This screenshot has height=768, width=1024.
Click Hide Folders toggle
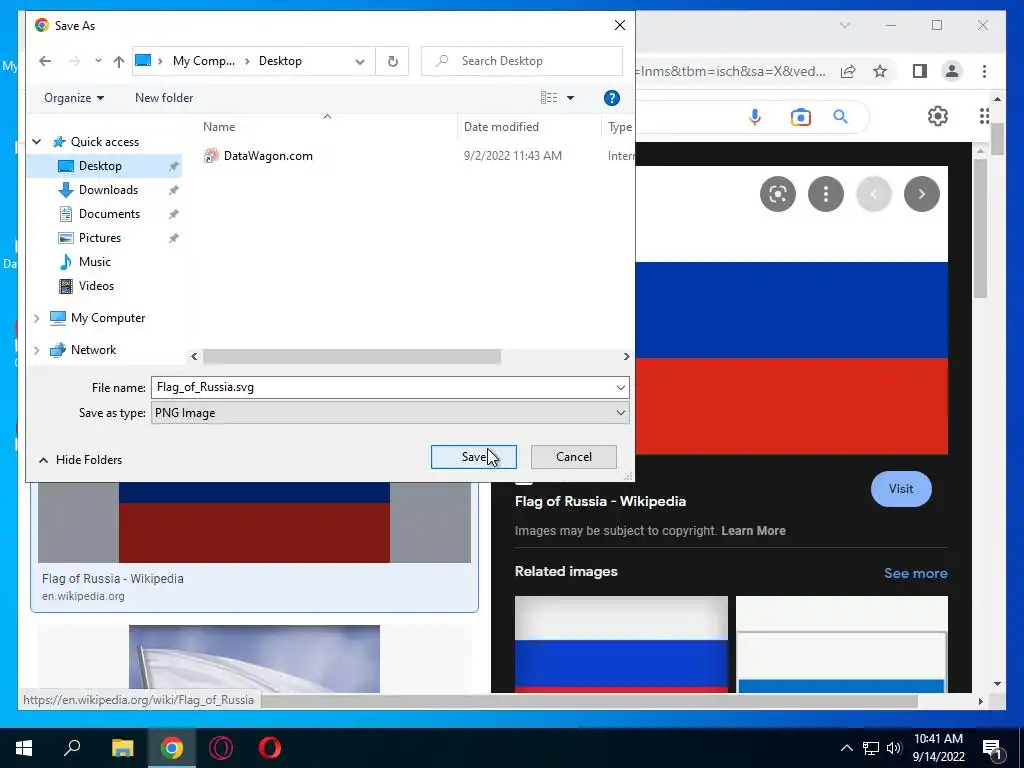click(80, 460)
